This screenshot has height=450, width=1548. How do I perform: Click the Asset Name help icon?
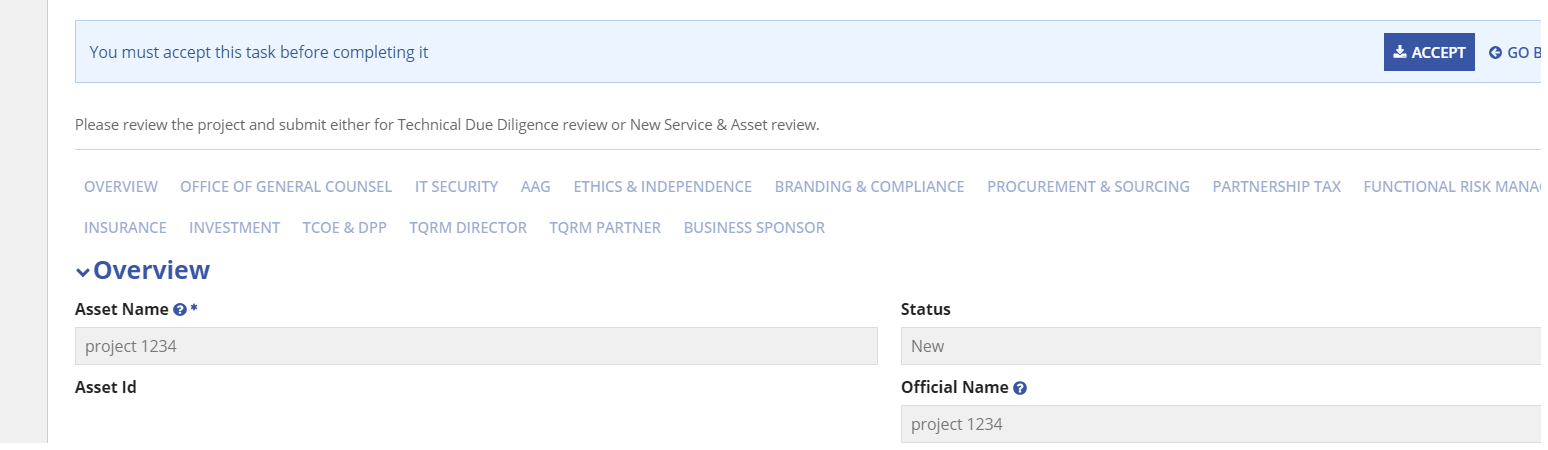pos(180,310)
